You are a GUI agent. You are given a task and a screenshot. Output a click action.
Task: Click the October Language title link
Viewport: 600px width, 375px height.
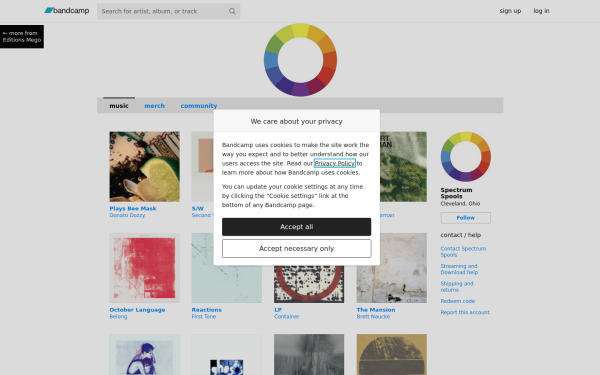pos(137,310)
